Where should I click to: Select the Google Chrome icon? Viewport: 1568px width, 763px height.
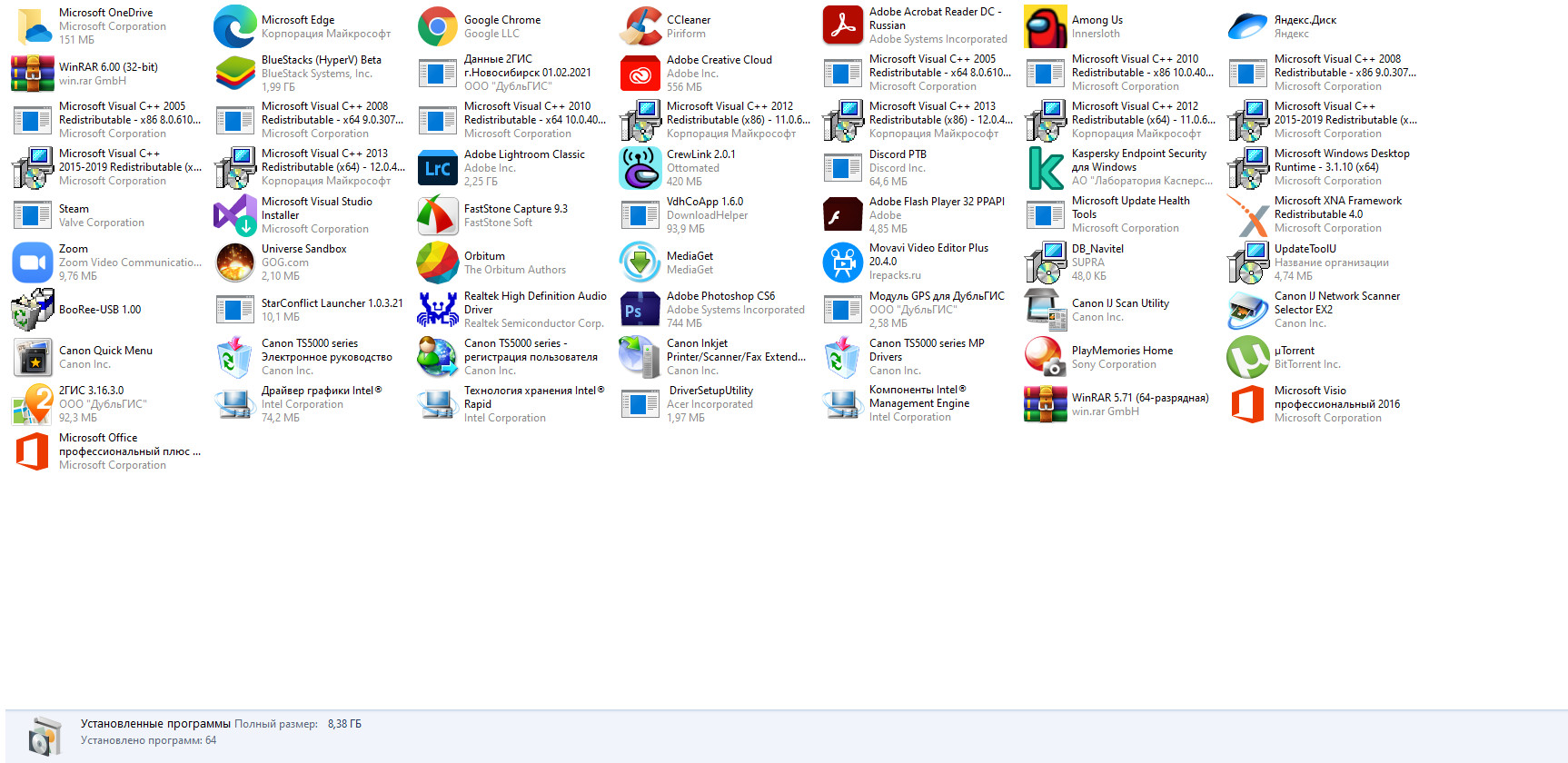438,26
